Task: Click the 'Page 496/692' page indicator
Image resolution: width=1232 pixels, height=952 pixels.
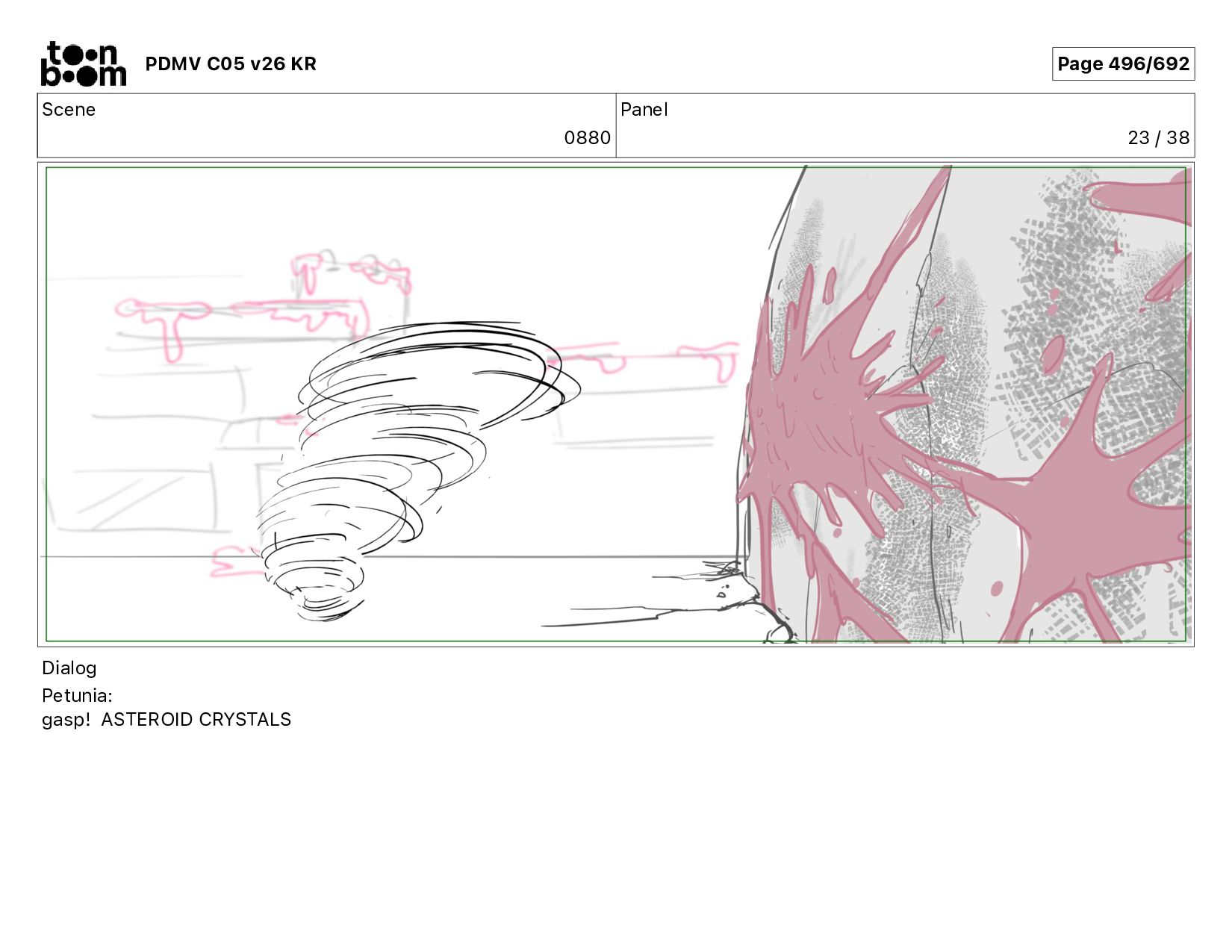Action: pos(1123,64)
